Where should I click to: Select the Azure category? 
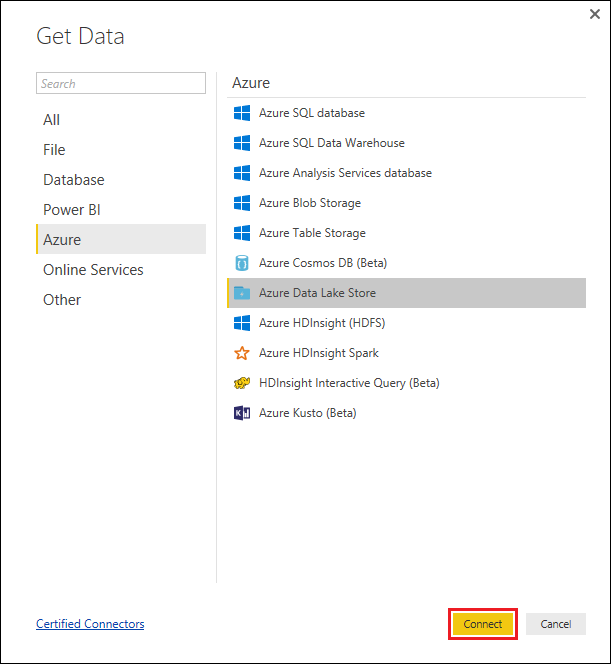(121, 239)
